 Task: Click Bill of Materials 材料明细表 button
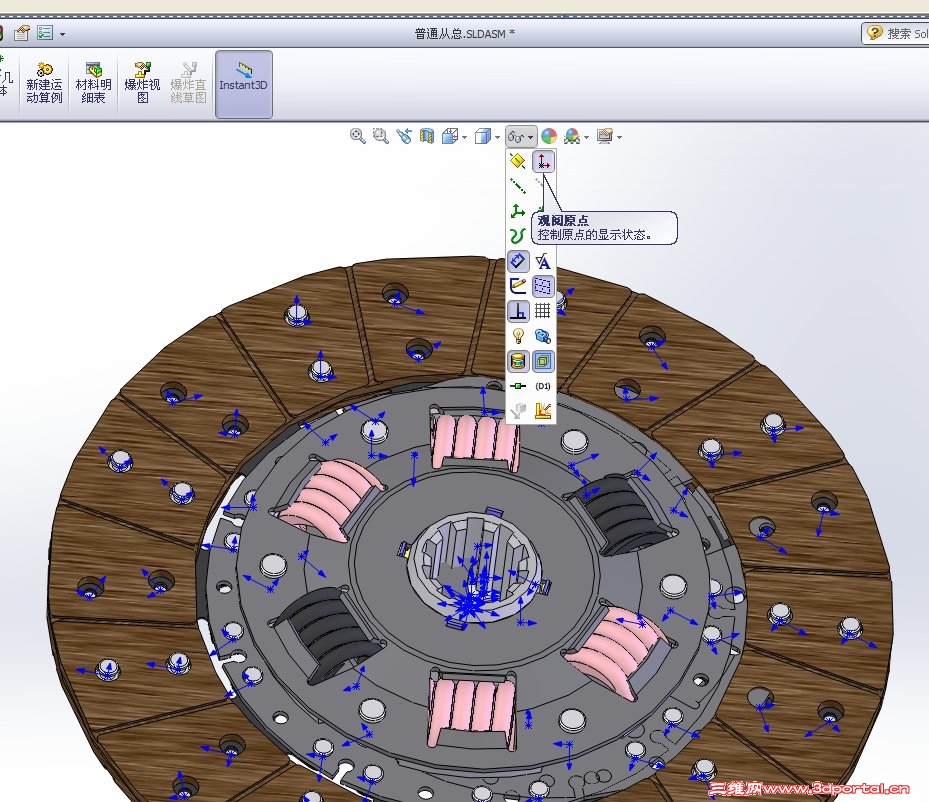pyautogui.click(x=93, y=84)
